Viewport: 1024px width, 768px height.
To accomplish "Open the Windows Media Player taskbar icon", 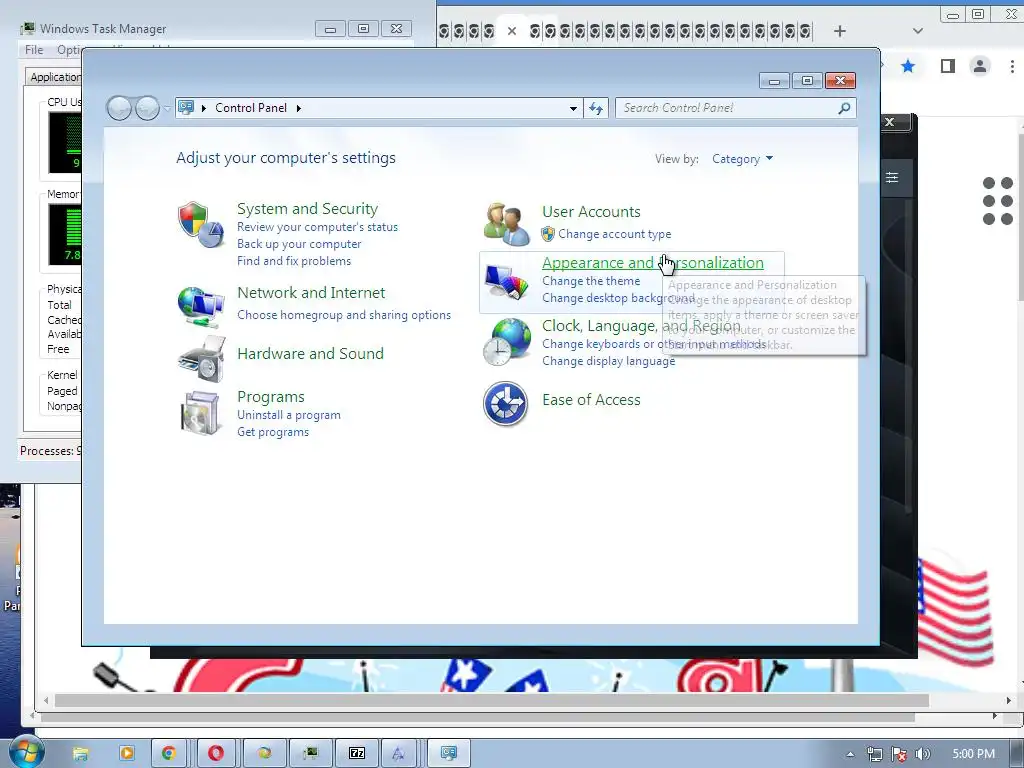I will point(127,753).
